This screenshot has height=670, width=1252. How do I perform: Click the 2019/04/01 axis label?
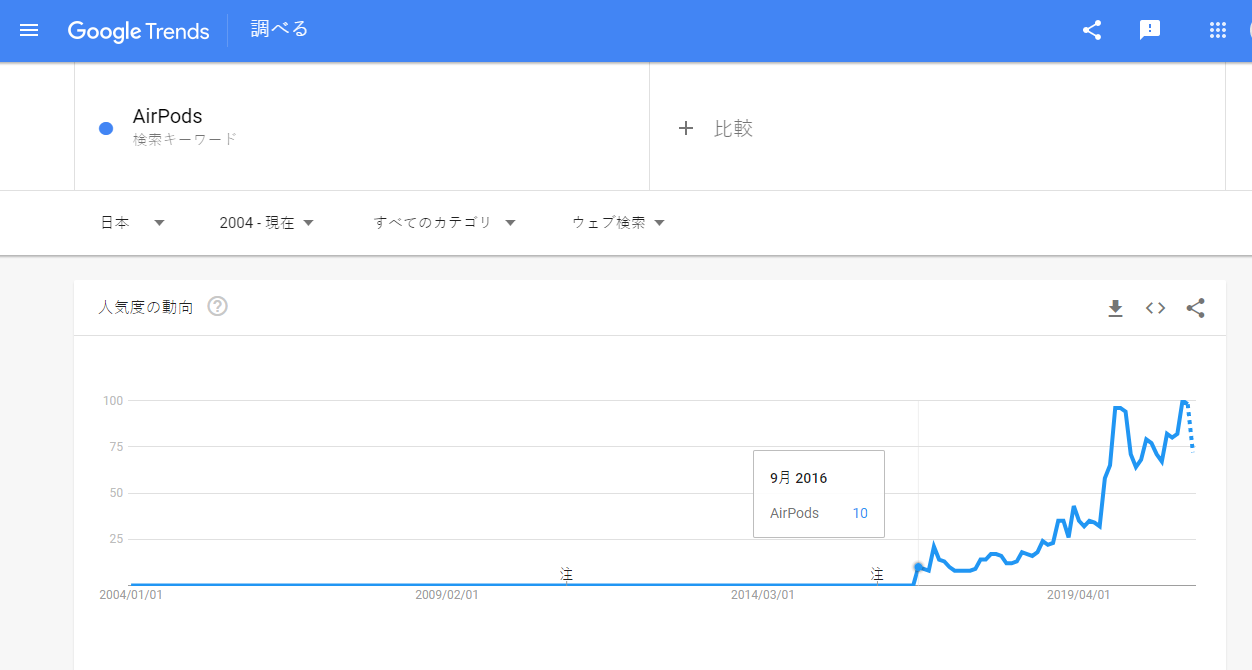(1079, 595)
